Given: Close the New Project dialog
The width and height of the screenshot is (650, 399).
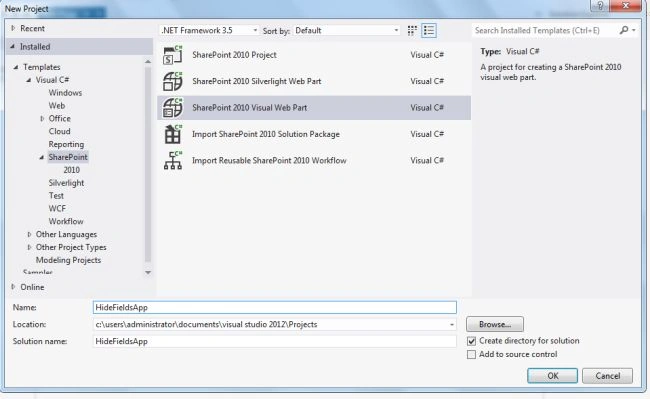Looking at the screenshot, I should (x=626, y=6).
